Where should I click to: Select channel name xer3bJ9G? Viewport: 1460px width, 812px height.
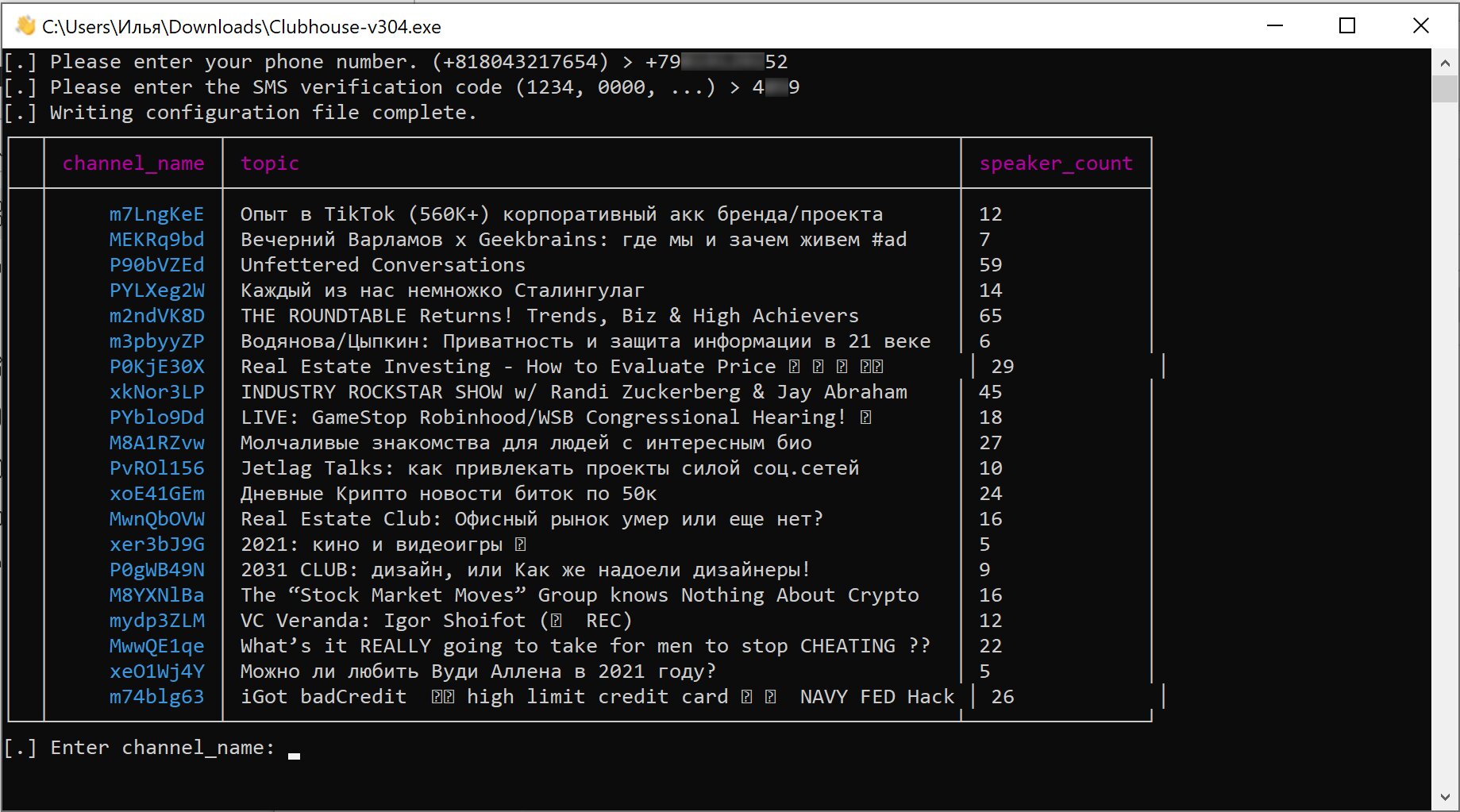(157, 545)
